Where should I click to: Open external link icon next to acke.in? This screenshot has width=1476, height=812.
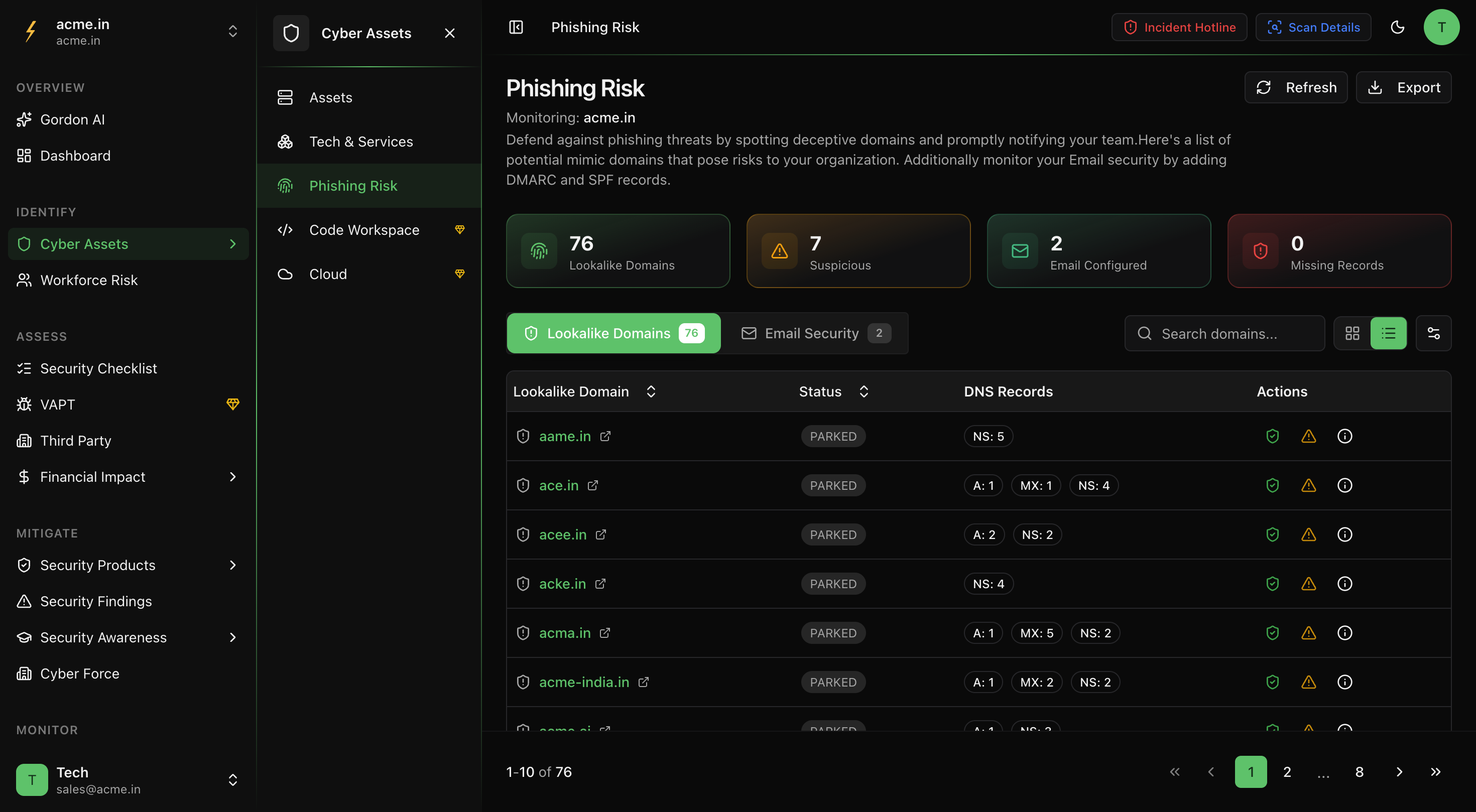[600, 584]
